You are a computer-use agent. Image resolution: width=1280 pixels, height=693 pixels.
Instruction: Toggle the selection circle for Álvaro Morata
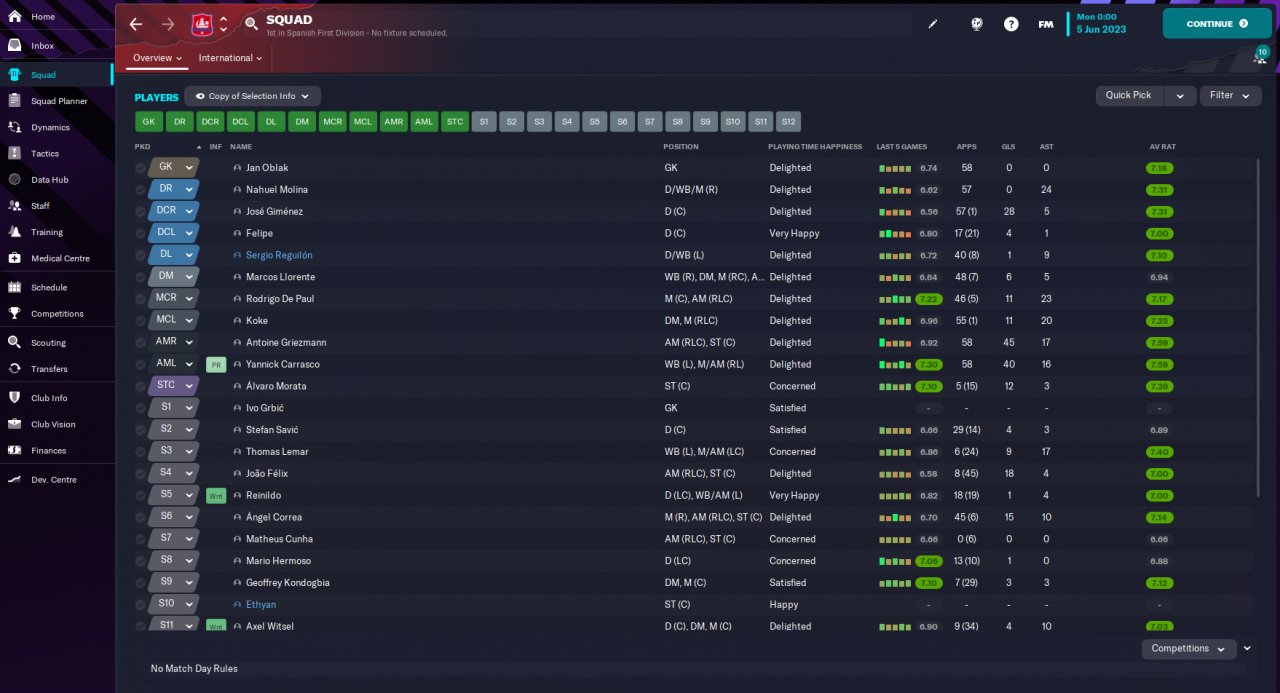140,386
